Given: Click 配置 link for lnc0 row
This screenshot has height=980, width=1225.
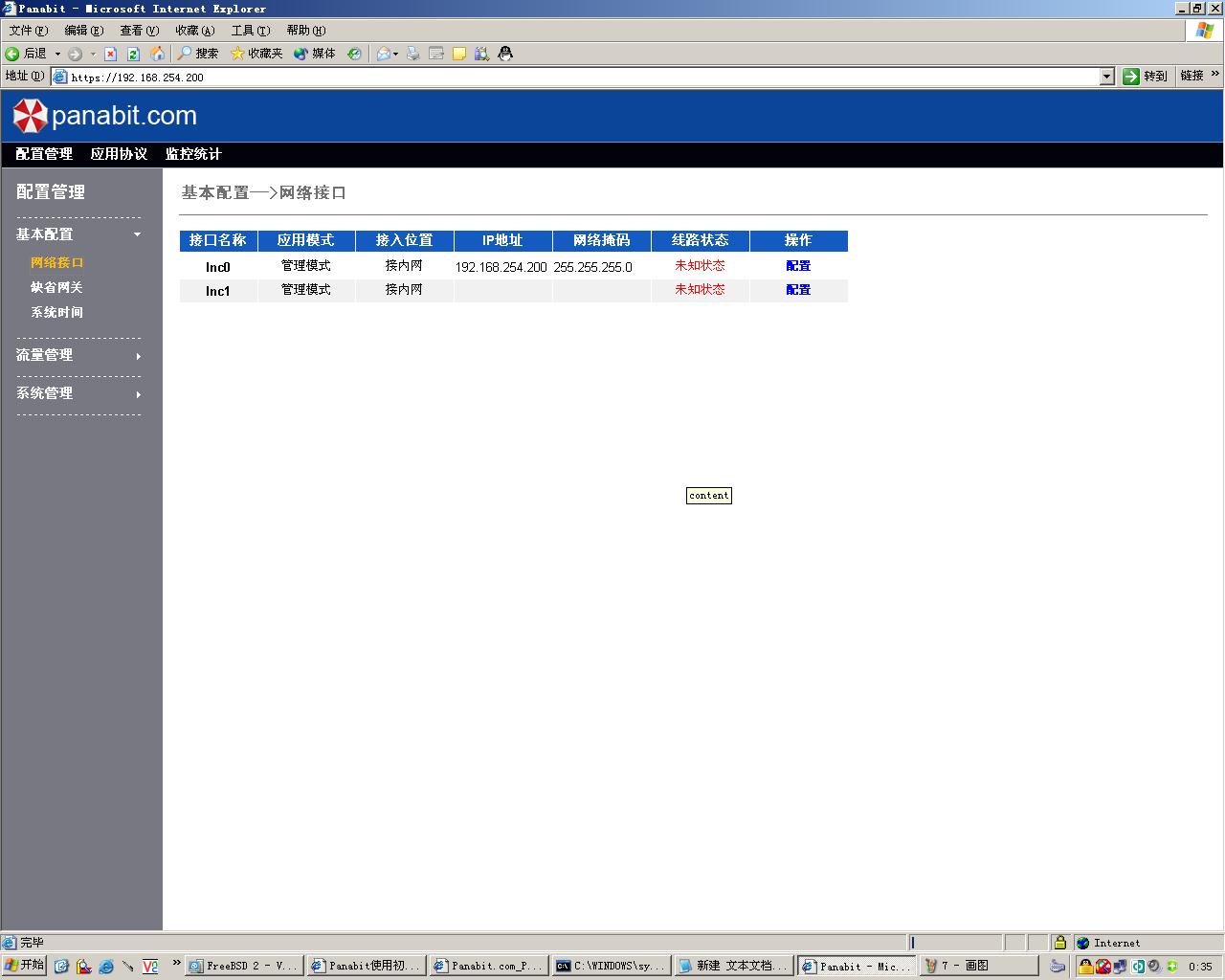Looking at the screenshot, I should (x=798, y=266).
